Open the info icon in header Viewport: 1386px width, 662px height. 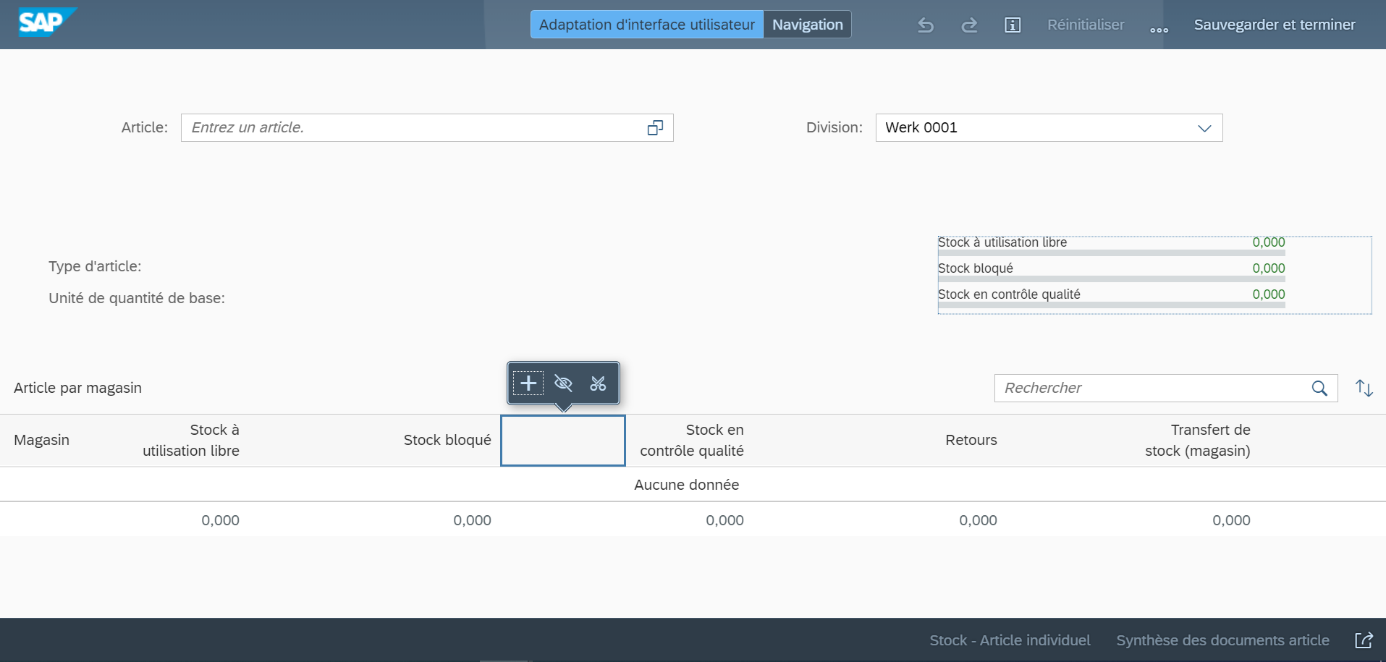point(1012,25)
